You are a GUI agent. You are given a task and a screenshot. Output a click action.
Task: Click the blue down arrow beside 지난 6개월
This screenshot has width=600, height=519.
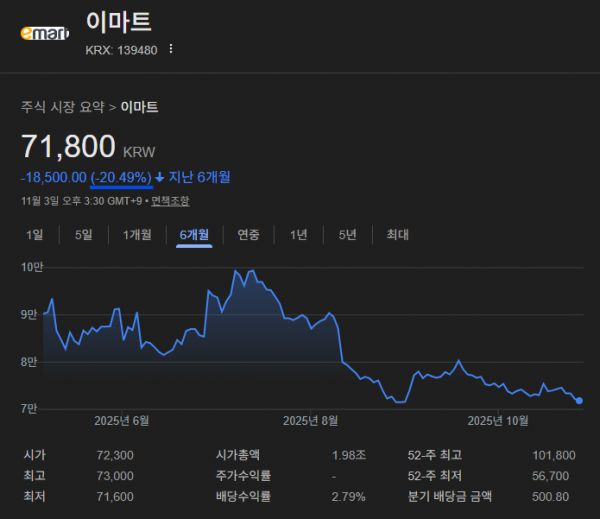pos(160,178)
